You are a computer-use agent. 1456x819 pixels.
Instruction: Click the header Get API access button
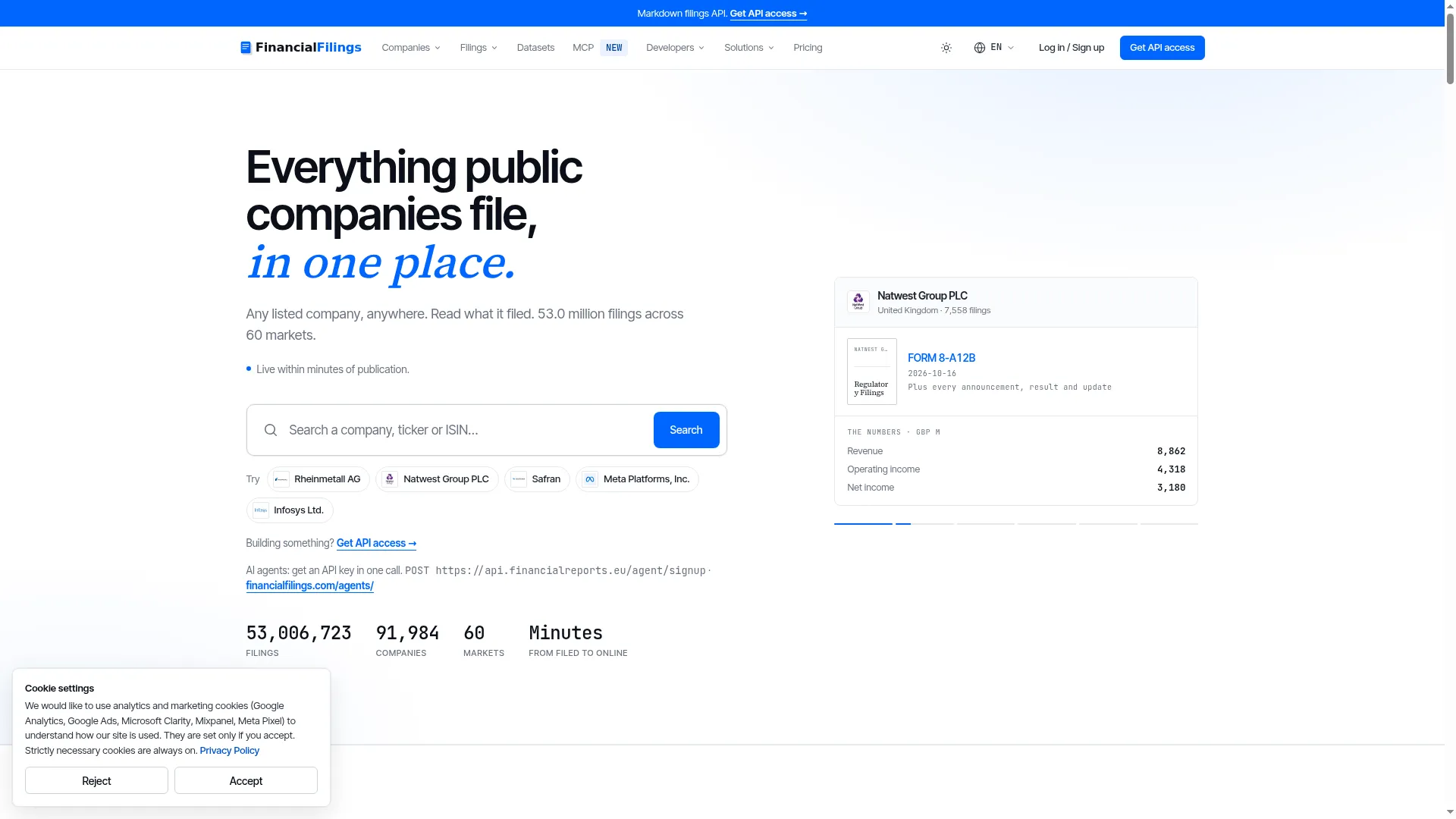(1162, 48)
